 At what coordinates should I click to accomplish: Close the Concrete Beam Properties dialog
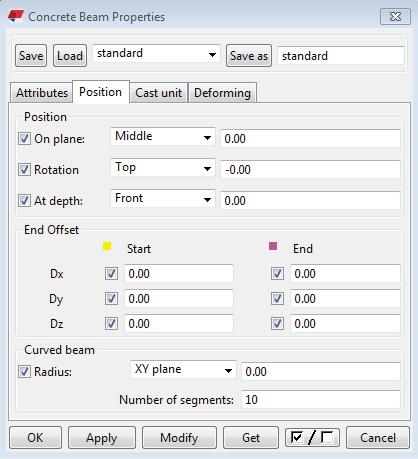[x=395, y=16]
